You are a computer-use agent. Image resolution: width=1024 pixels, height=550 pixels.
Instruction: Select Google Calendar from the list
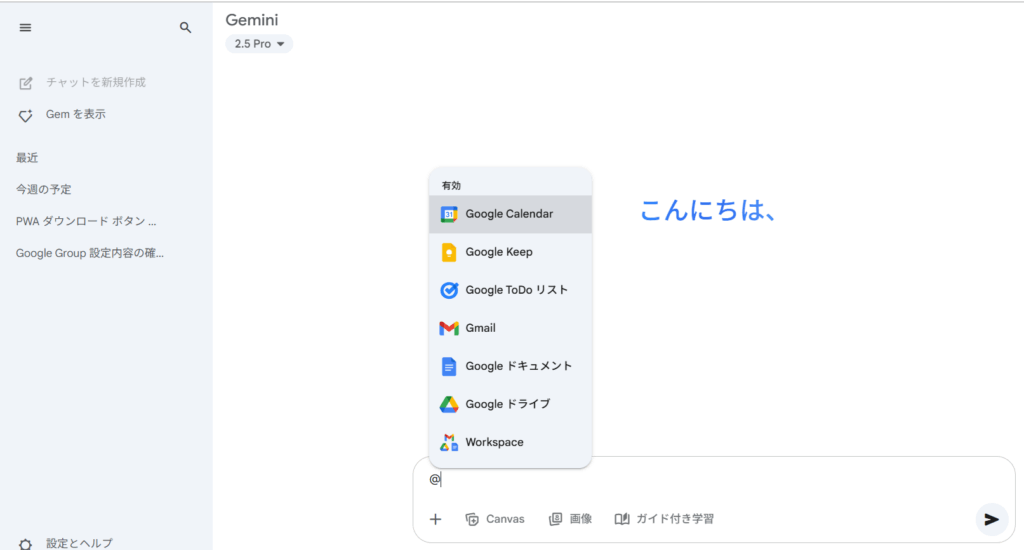(x=510, y=214)
